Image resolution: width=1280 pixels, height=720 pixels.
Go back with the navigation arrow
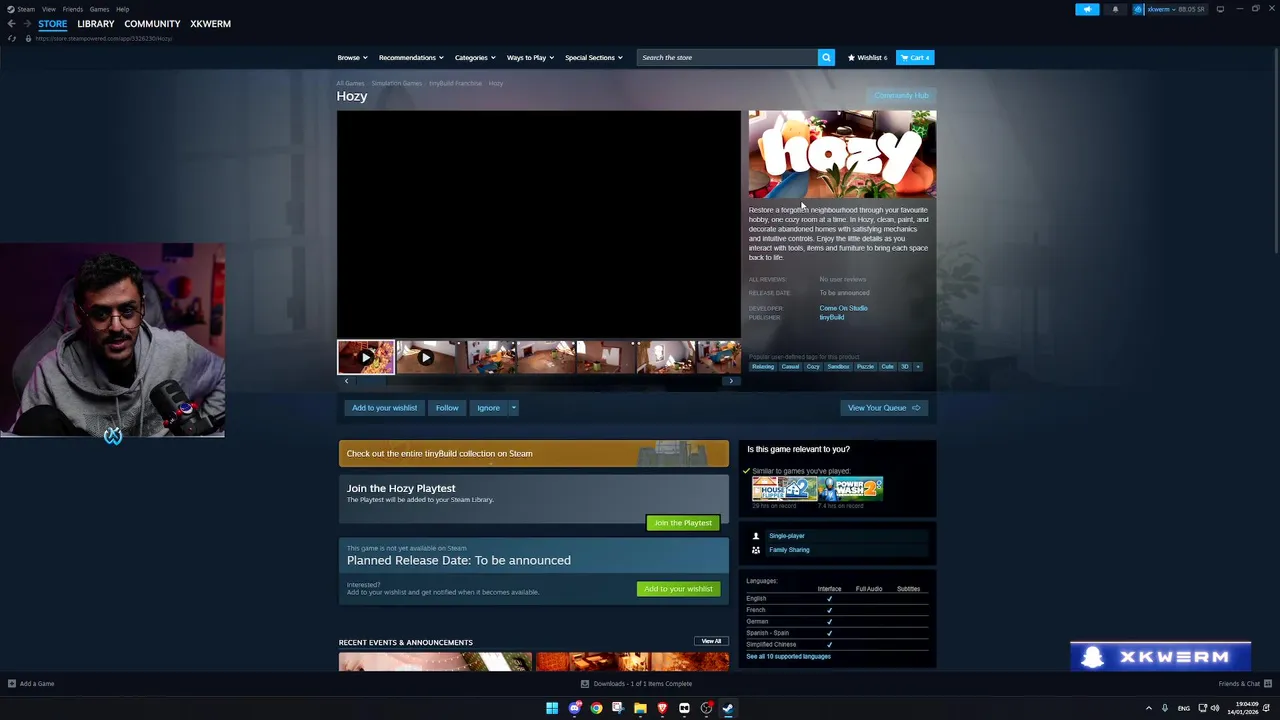click(11, 24)
